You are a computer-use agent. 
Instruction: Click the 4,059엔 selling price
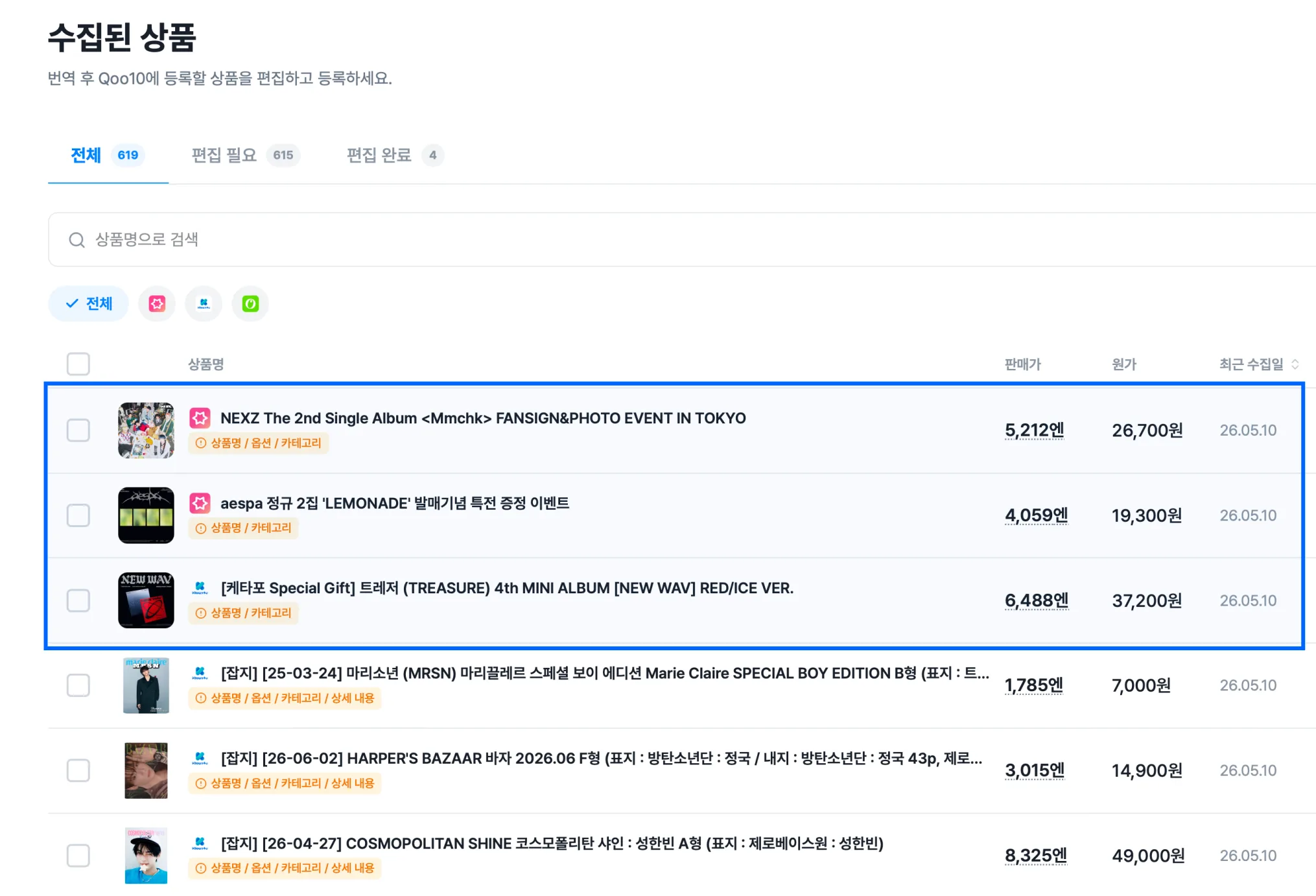pyautogui.click(x=1036, y=515)
